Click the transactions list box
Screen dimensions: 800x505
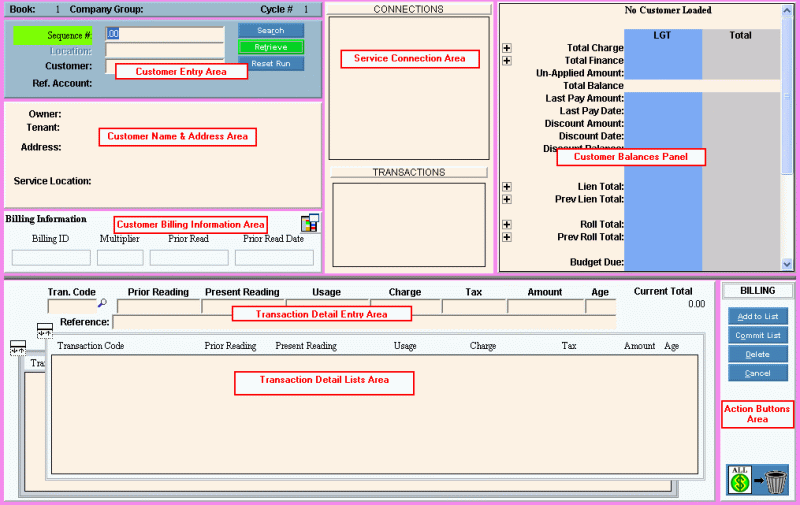(x=409, y=225)
